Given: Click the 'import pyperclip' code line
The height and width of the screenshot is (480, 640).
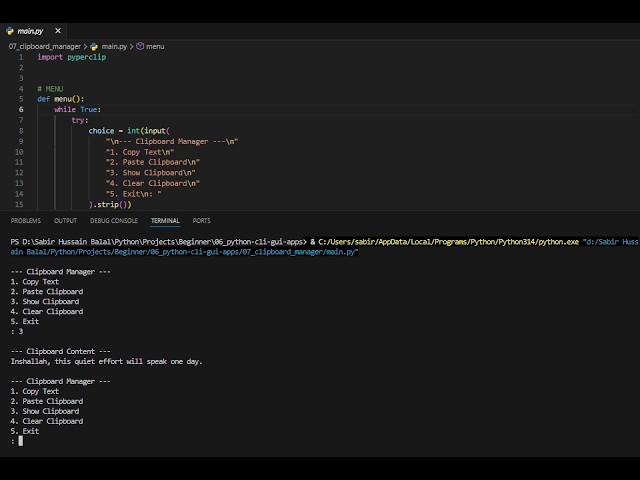Looking at the screenshot, I should [x=72, y=57].
